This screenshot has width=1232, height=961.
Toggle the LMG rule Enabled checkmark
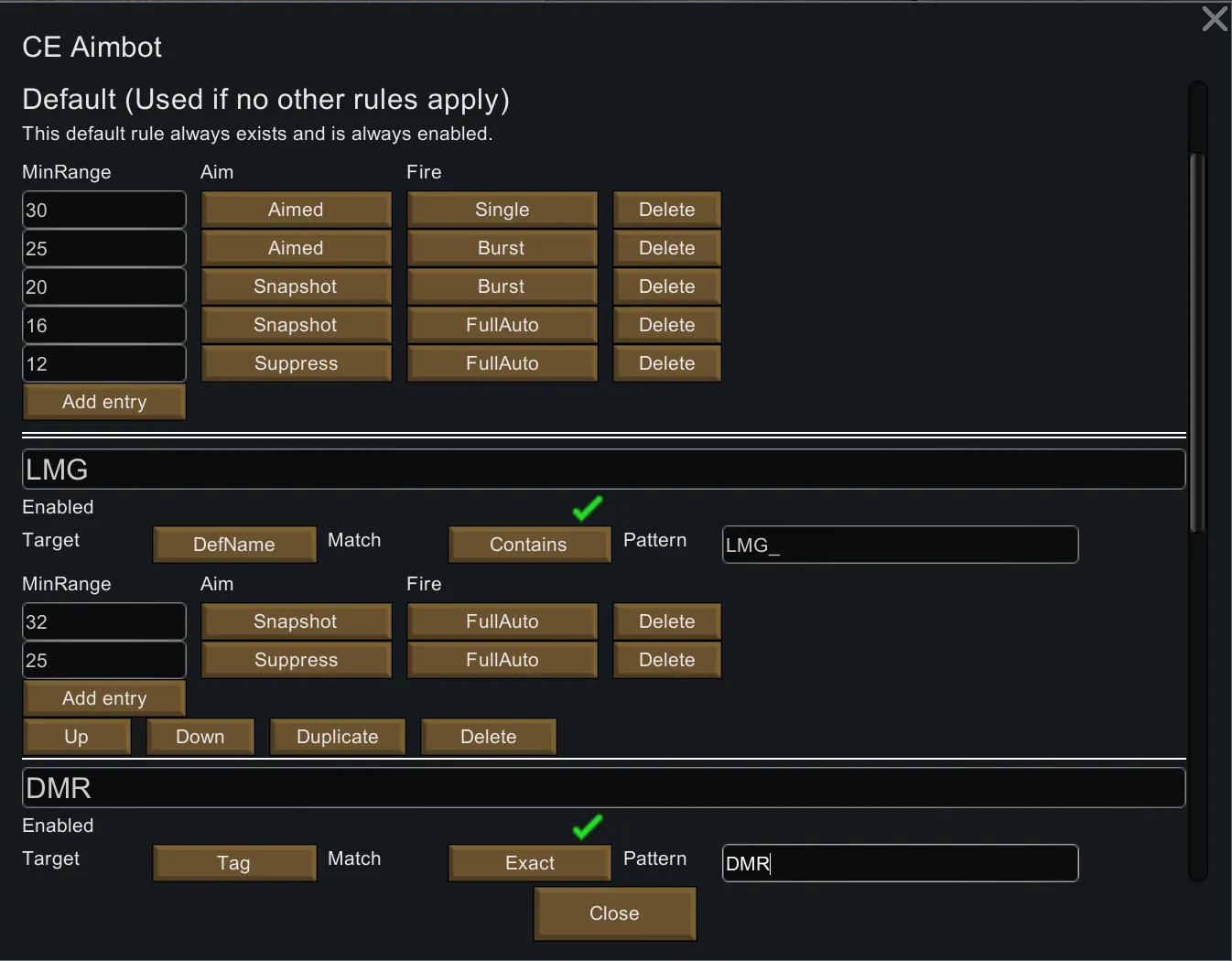click(587, 508)
